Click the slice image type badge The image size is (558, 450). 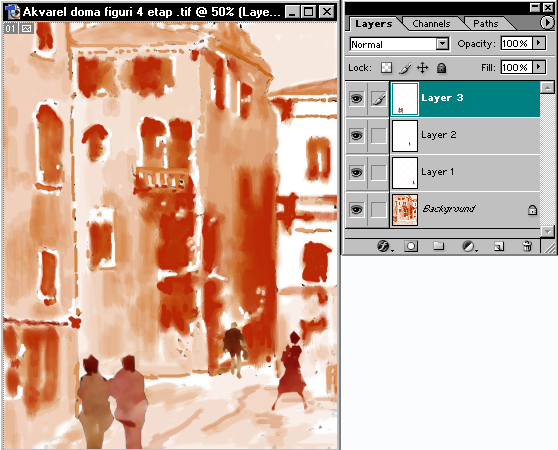click(26, 28)
